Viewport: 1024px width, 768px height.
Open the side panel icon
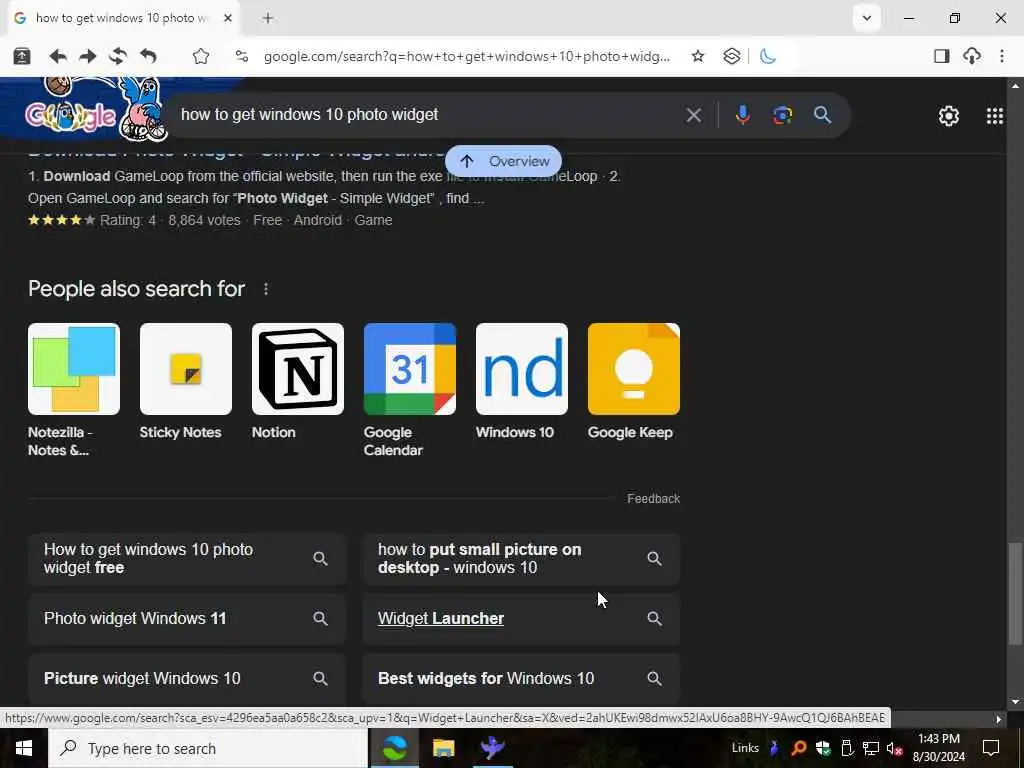(x=941, y=56)
